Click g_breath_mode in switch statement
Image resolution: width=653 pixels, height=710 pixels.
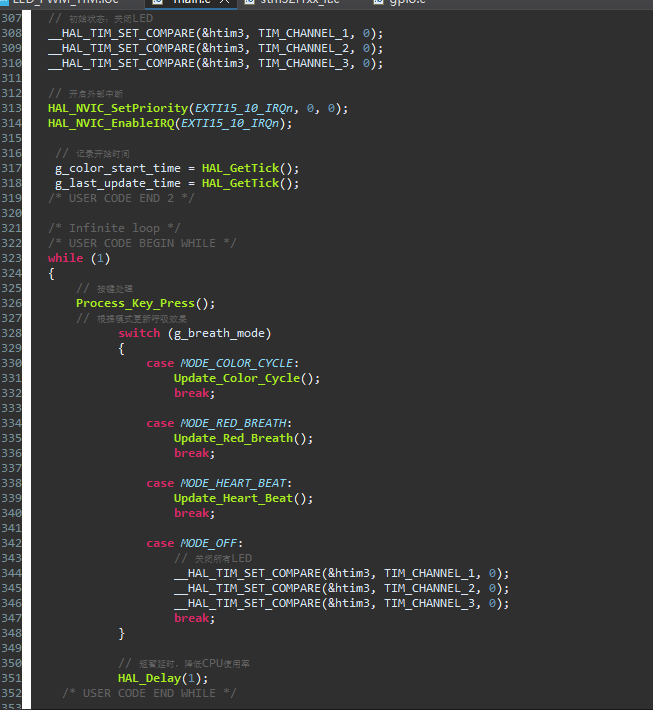click(219, 333)
